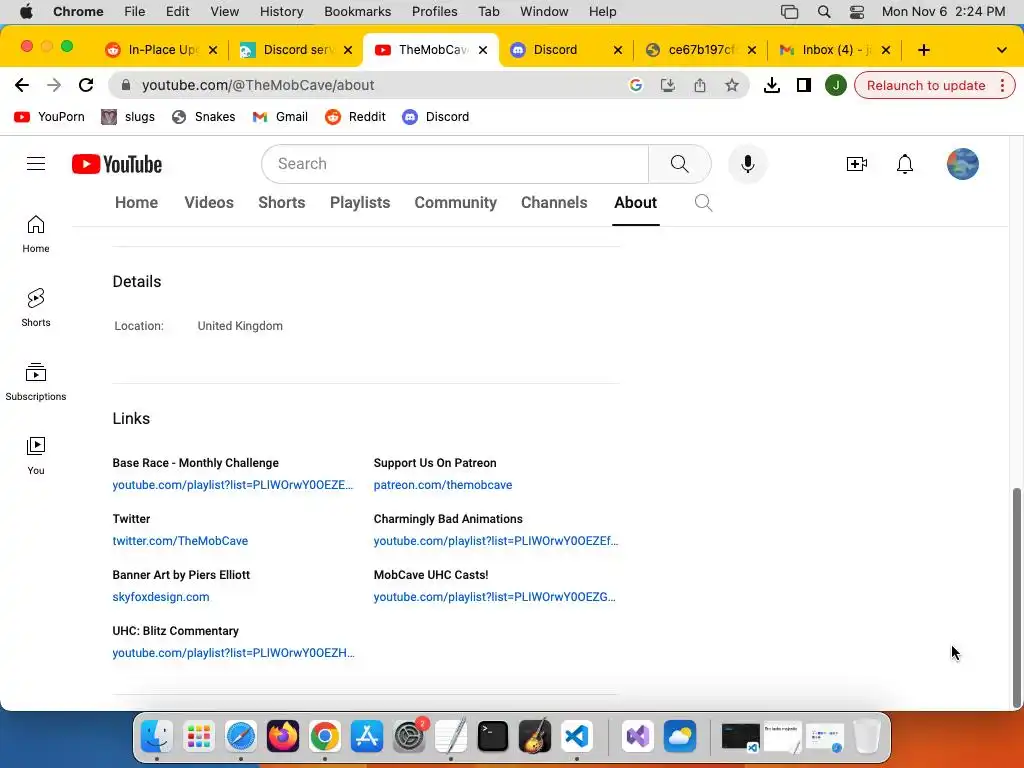The height and width of the screenshot is (768, 1024).
Task: Open macOS Control Center icon
Action: tap(856, 12)
